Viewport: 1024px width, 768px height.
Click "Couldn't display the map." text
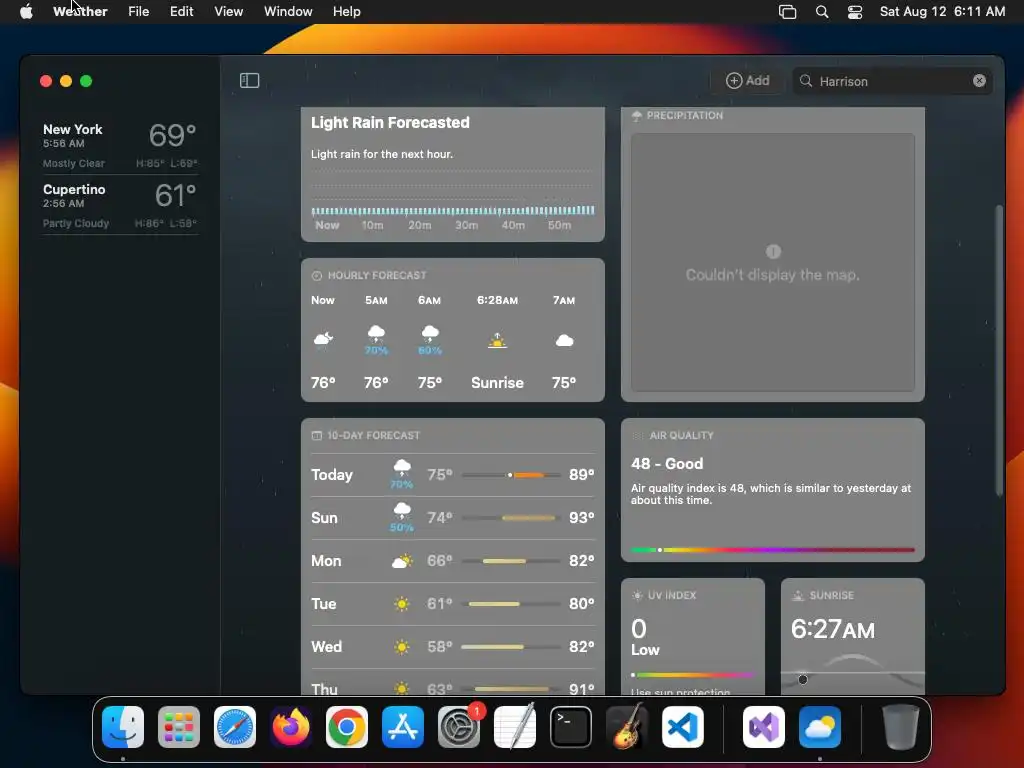(773, 275)
